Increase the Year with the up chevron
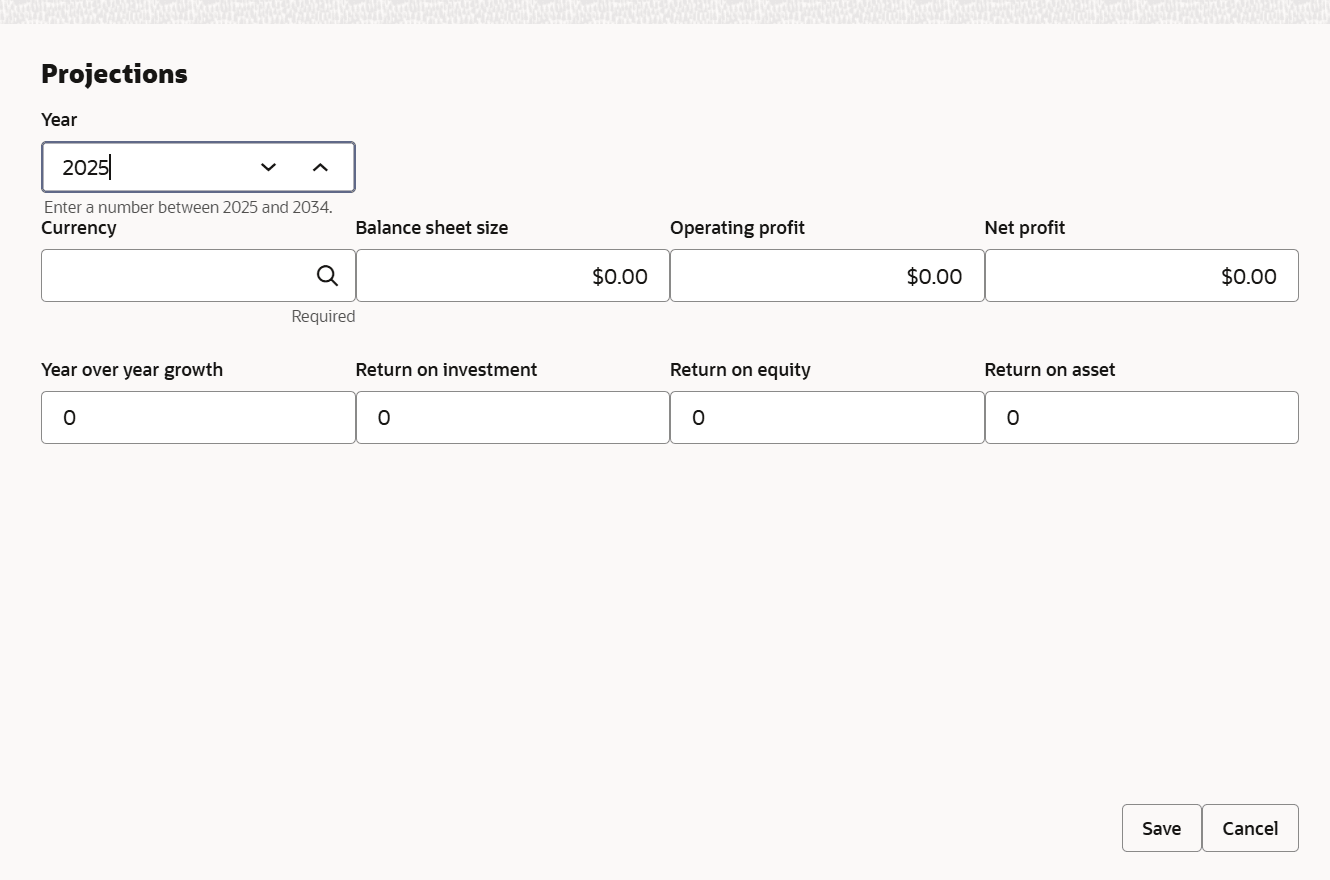Viewport: 1330px width, 880px height. point(320,167)
